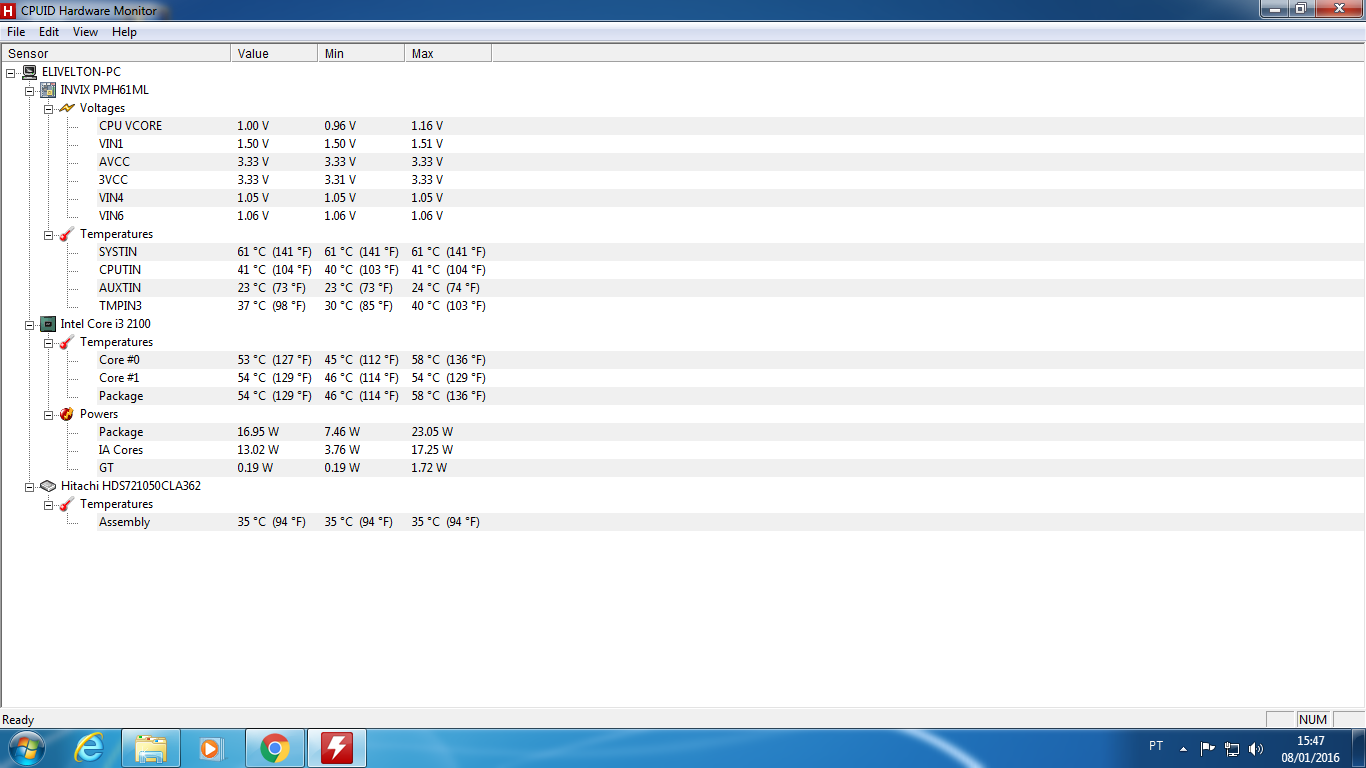Click the HWMonitor taskbar button
The width and height of the screenshot is (1366, 768).
click(337, 748)
